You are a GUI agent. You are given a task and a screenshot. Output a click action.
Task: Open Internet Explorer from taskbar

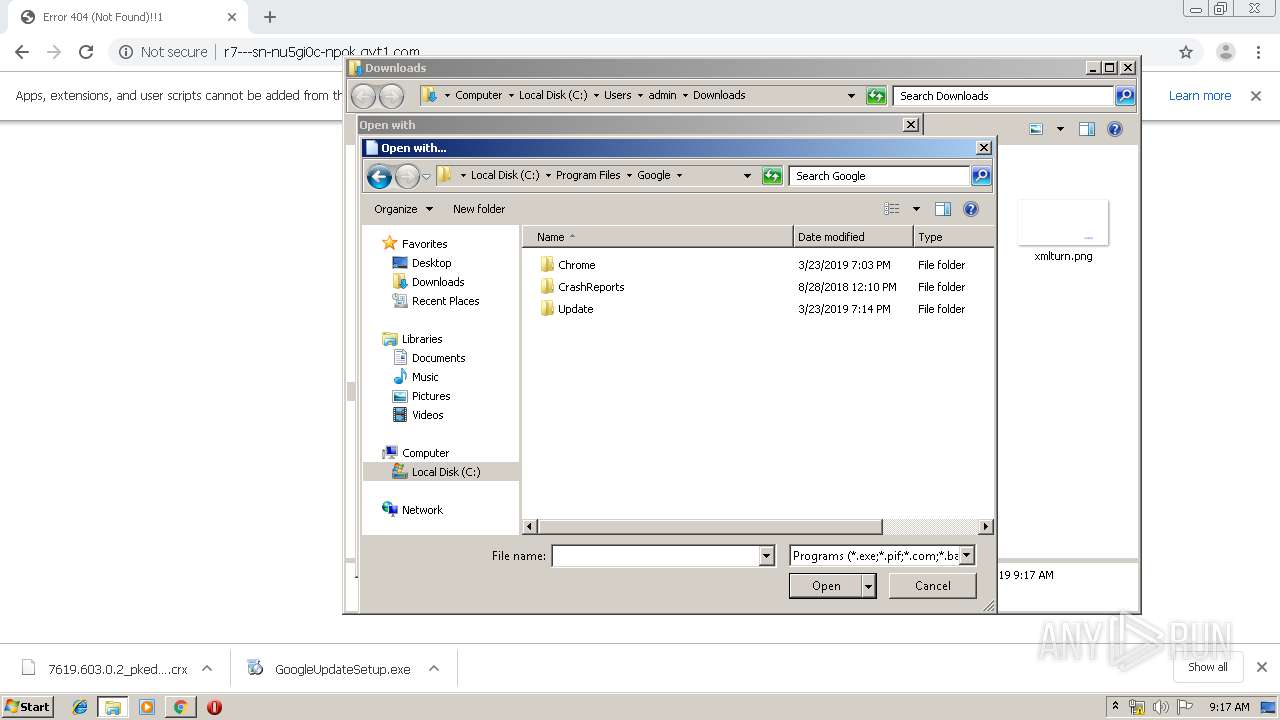click(80, 707)
